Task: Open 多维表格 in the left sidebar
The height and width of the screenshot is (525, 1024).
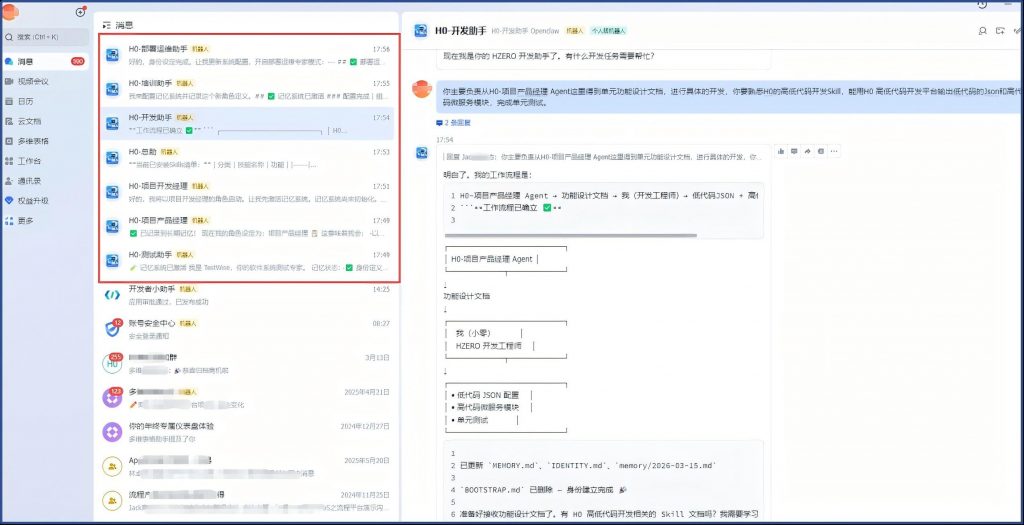Action: pos(33,141)
